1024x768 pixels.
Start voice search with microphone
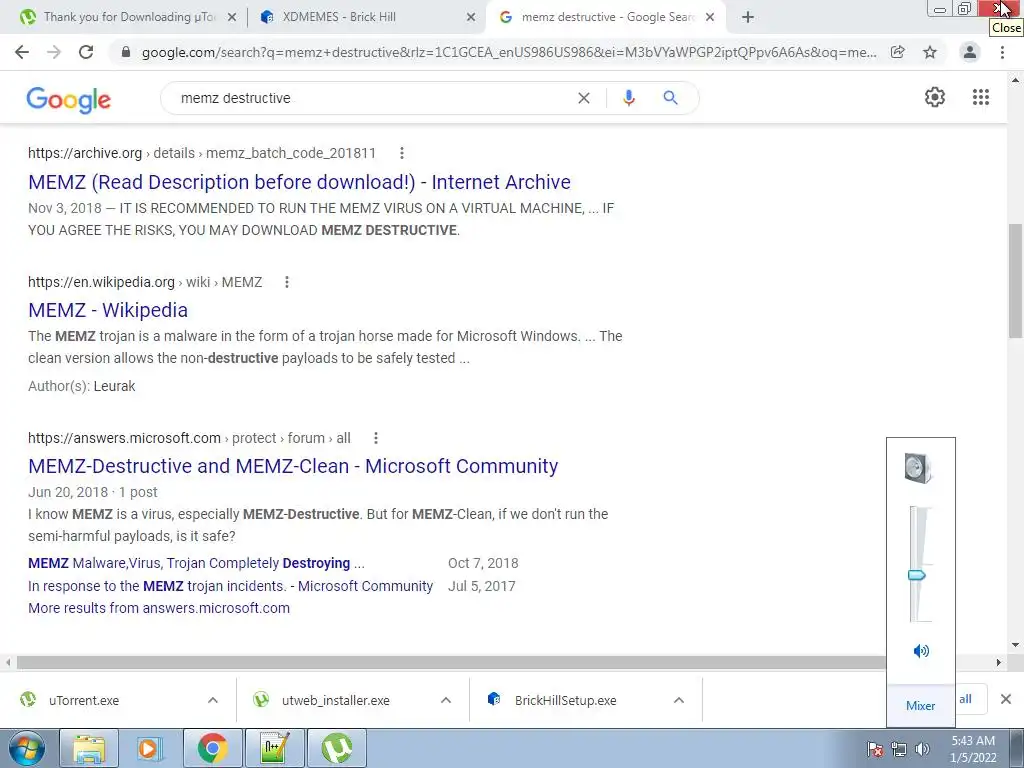click(x=628, y=98)
